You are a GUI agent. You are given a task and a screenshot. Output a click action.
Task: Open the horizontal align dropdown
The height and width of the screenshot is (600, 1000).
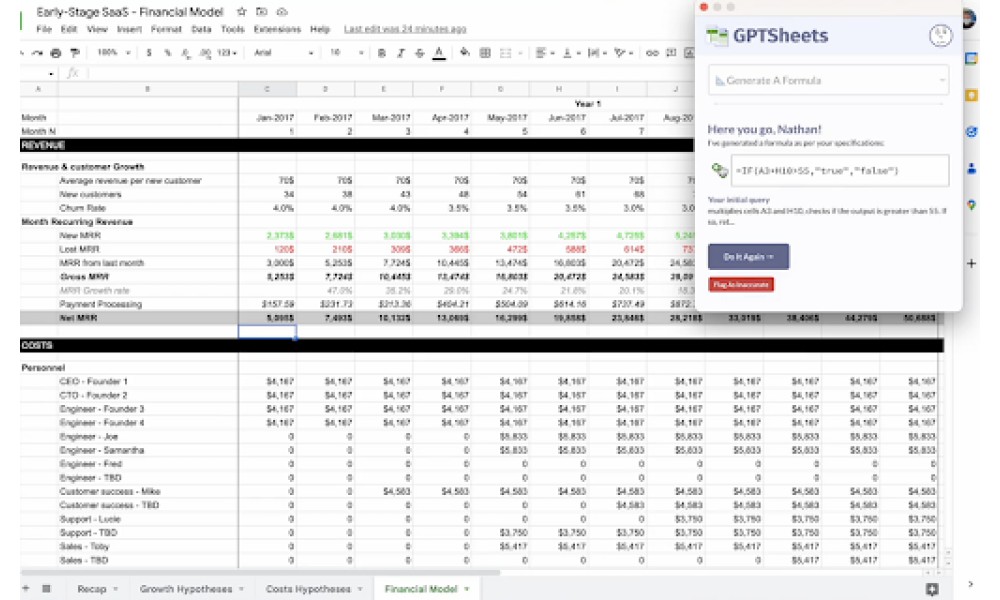coord(545,53)
